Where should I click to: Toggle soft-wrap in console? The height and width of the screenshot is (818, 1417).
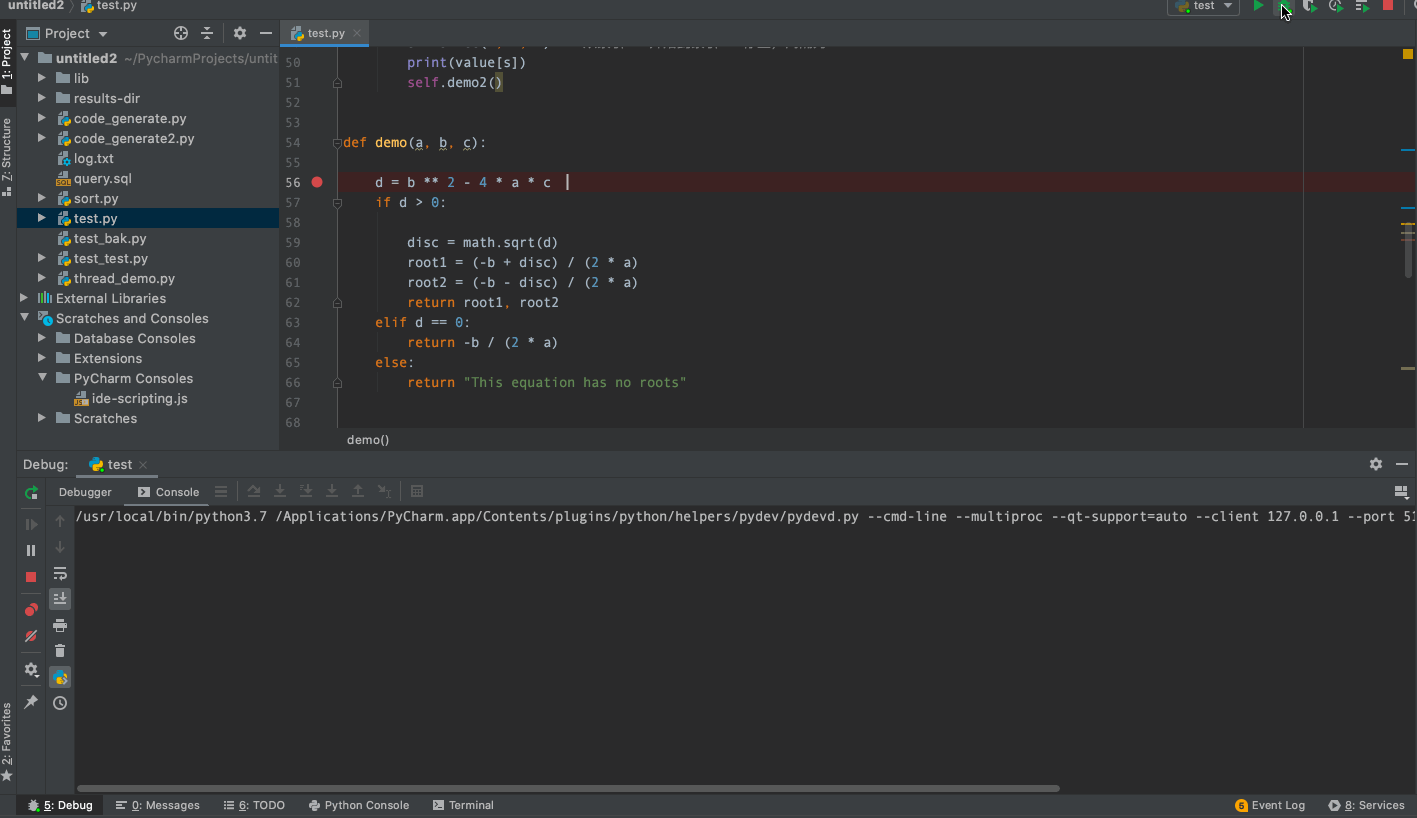(x=60, y=573)
